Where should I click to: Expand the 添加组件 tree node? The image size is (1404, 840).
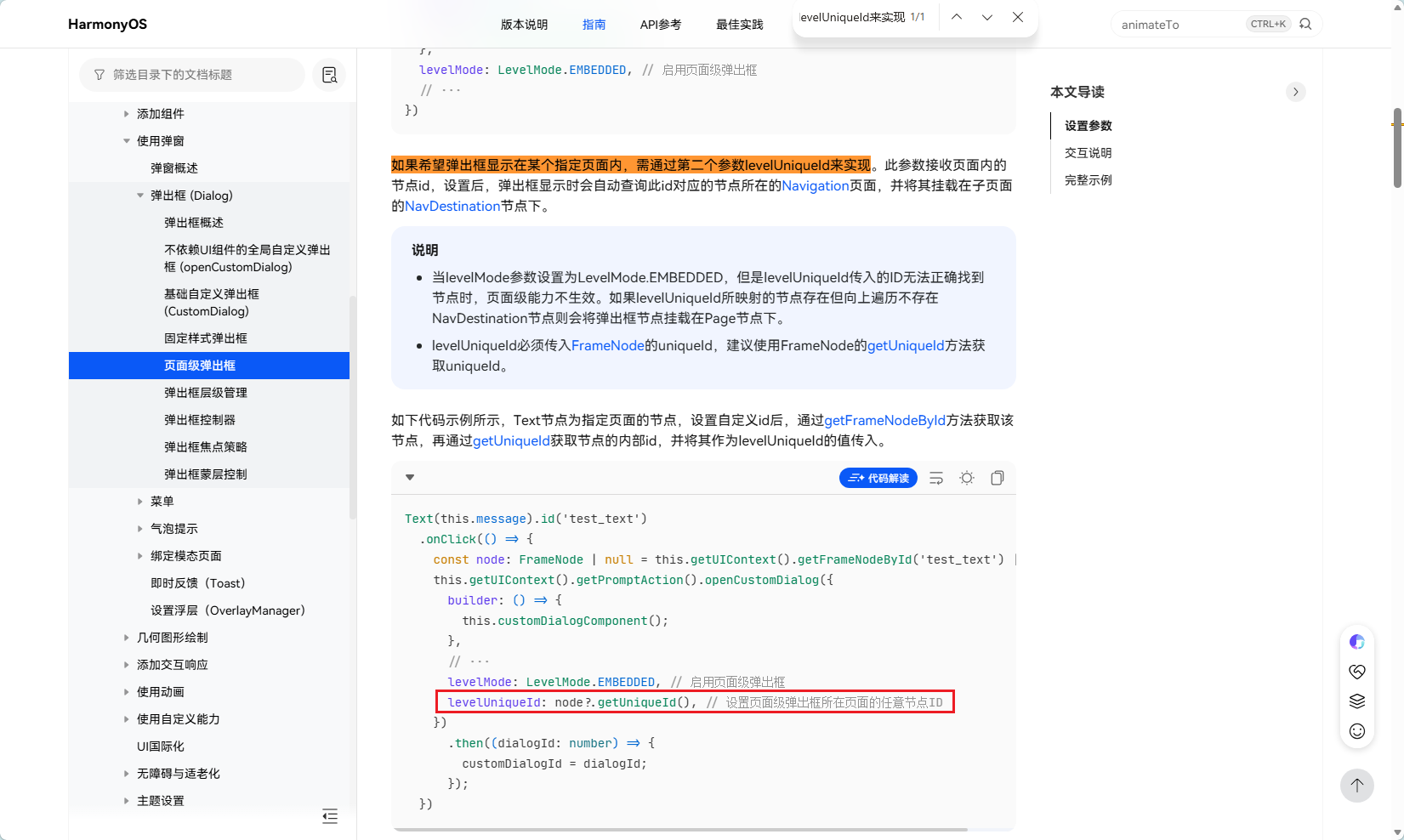(127, 114)
